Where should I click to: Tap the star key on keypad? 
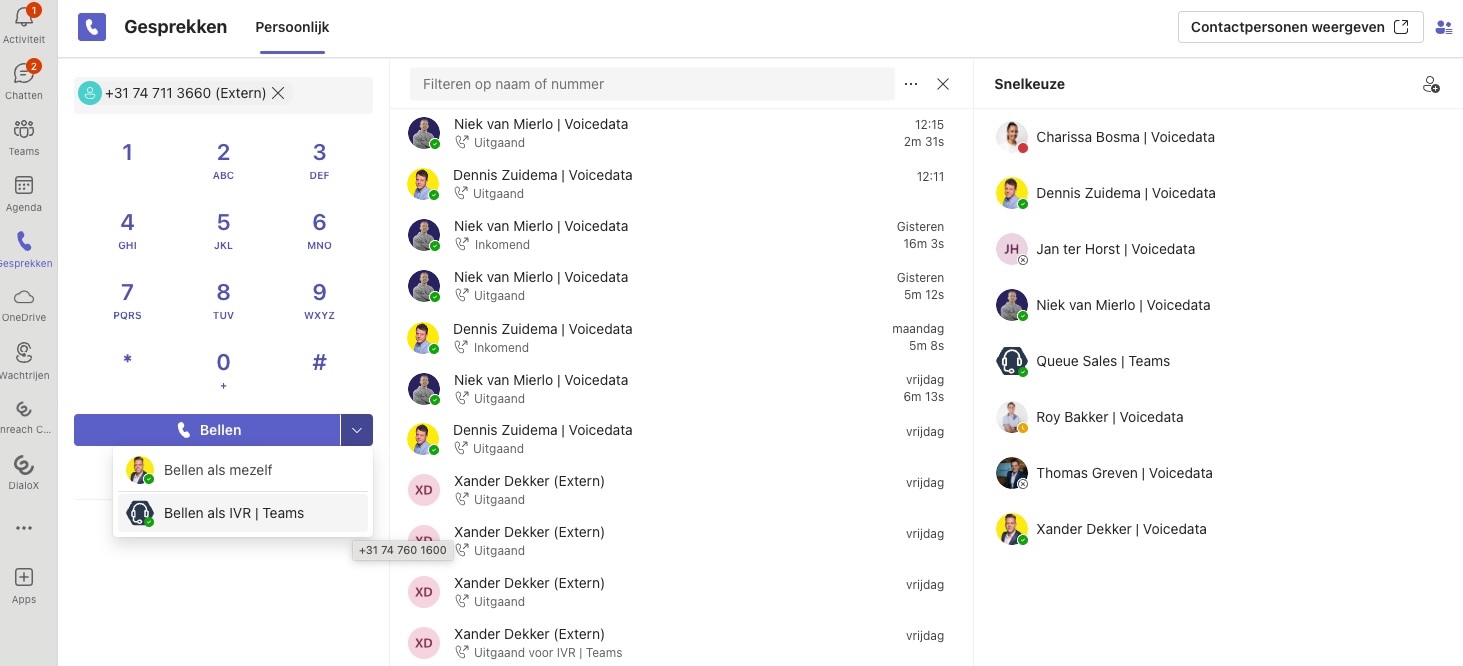point(127,362)
